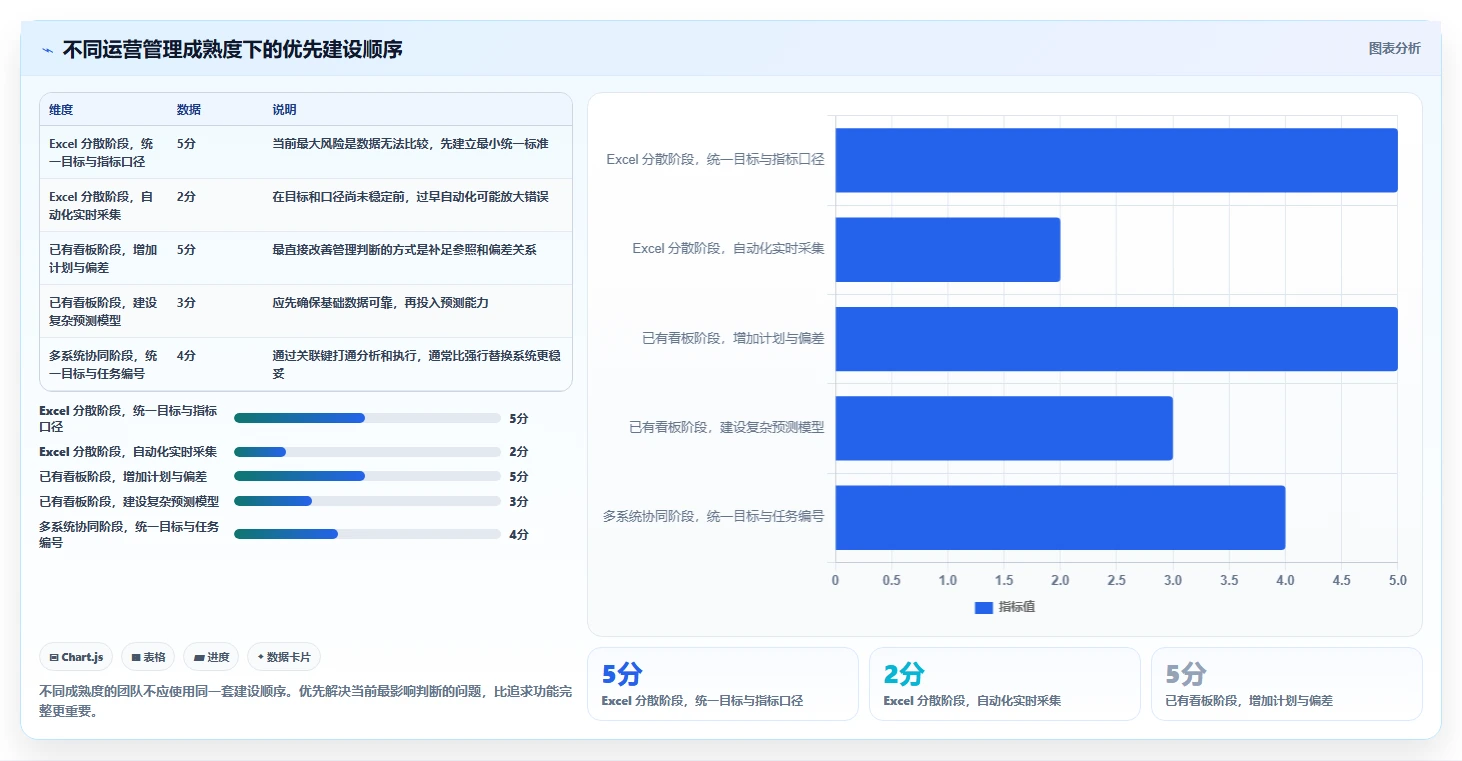The image size is (1462, 761).
Task: Click description '当前最大风险是数据无法比较，先建立最小统一标准'
Action: [410, 144]
